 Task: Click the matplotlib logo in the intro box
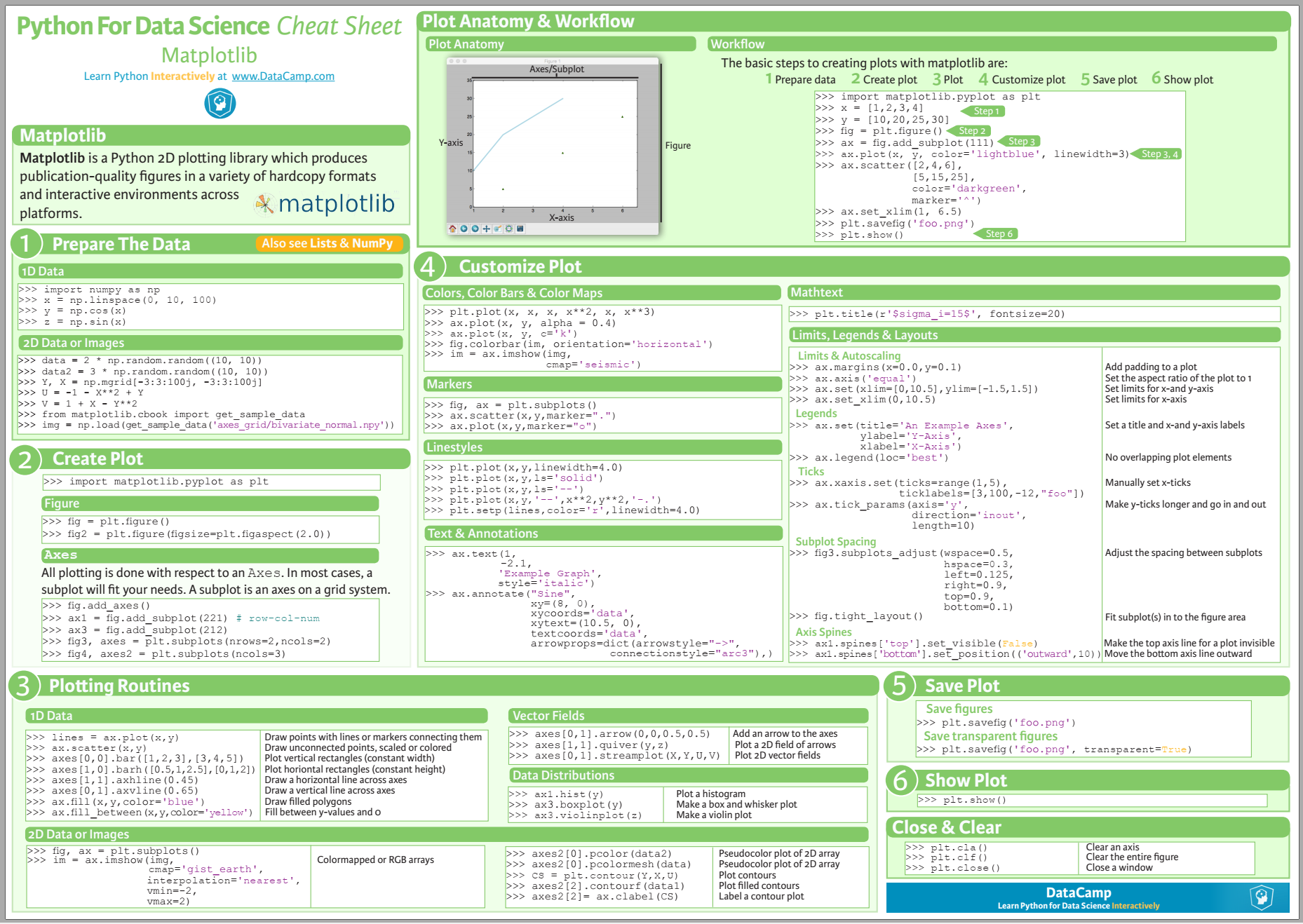coord(325,203)
